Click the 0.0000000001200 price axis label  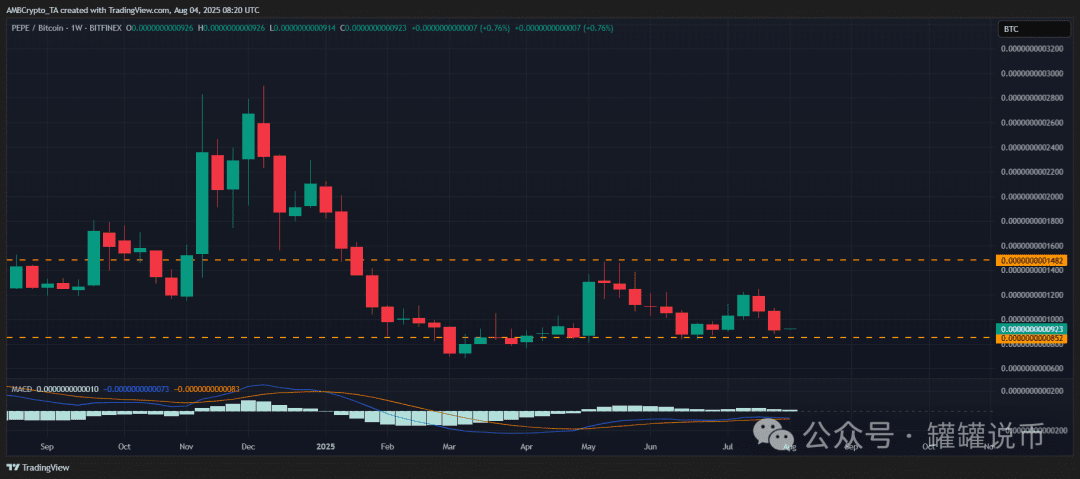click(1033, 295)
